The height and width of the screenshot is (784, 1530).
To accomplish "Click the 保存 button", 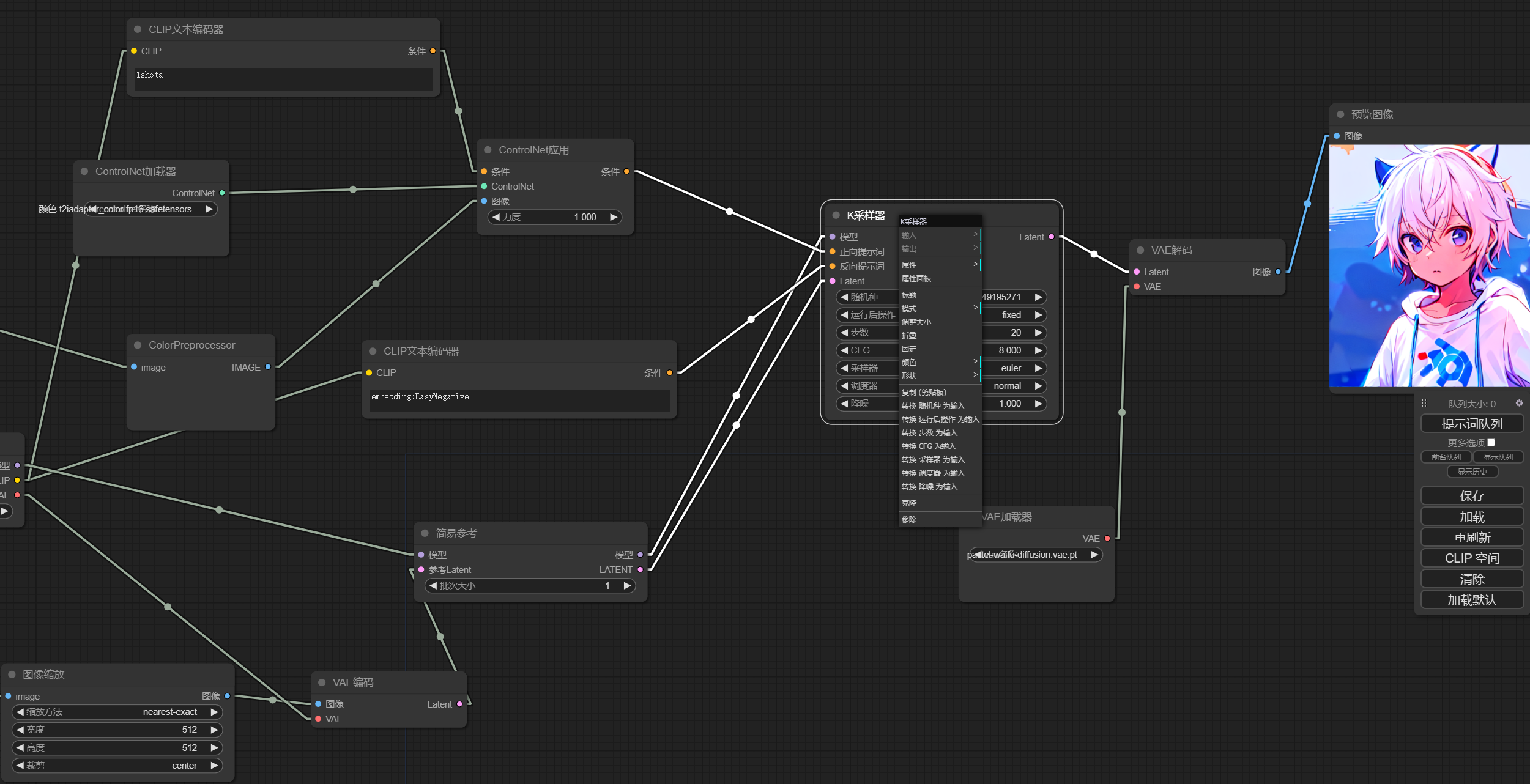I will [x=1472, y=495].
